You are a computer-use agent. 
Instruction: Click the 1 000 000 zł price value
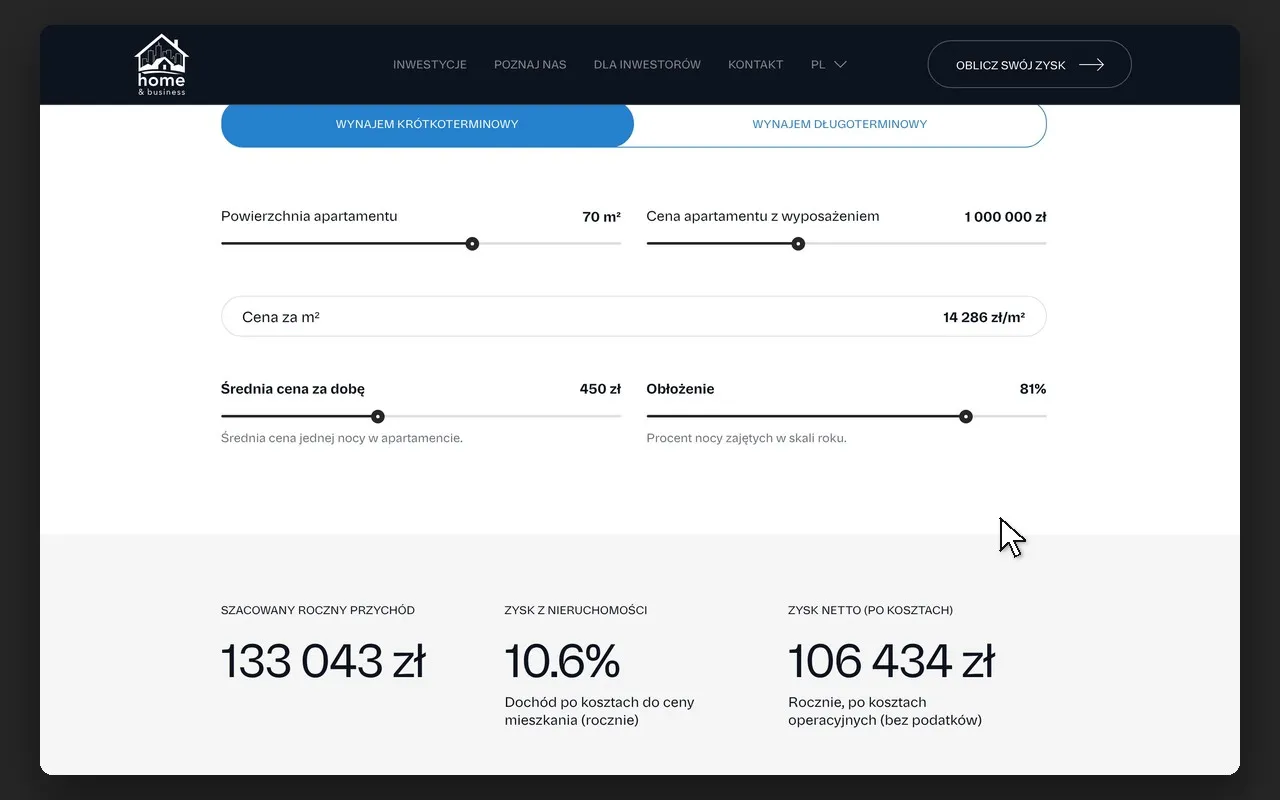tap(1006, 217)
